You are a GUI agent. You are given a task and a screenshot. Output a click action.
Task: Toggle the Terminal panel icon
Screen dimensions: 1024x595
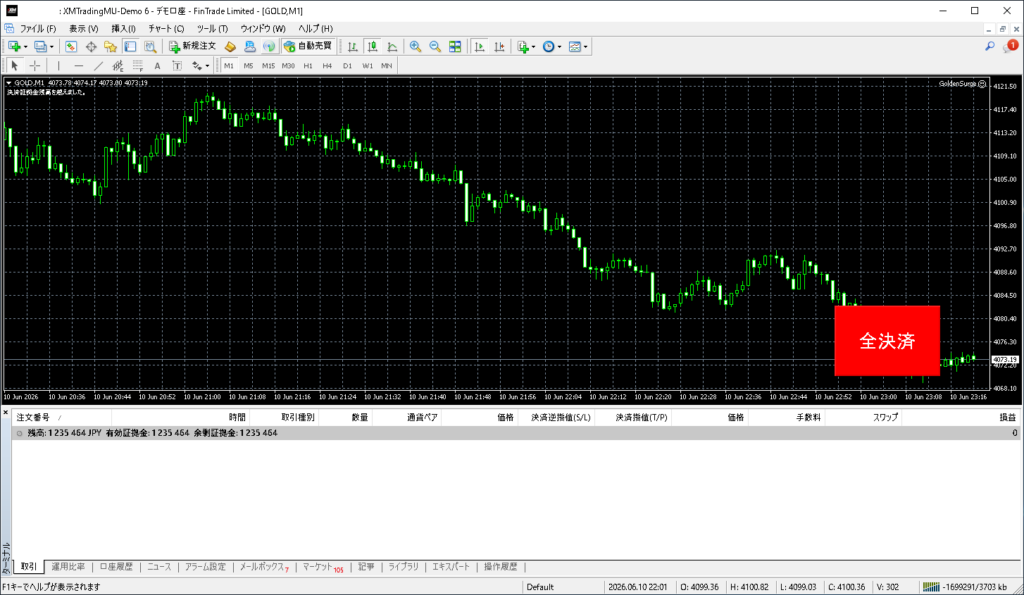[x=131, y=46]
